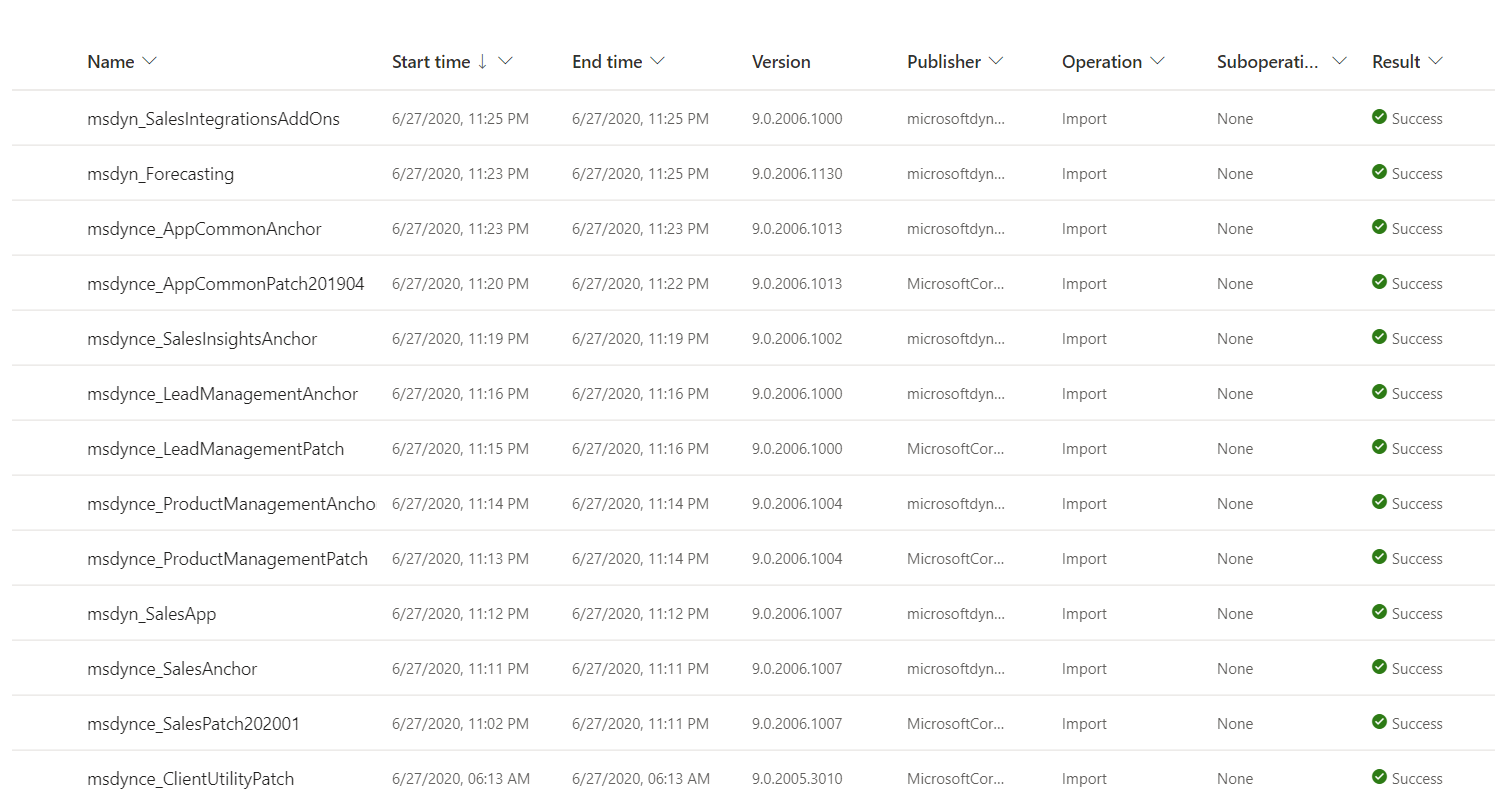
Task: Click the Success checkmark icon for msdynce_SalesPatch202001
Action: pos(1379,722)
